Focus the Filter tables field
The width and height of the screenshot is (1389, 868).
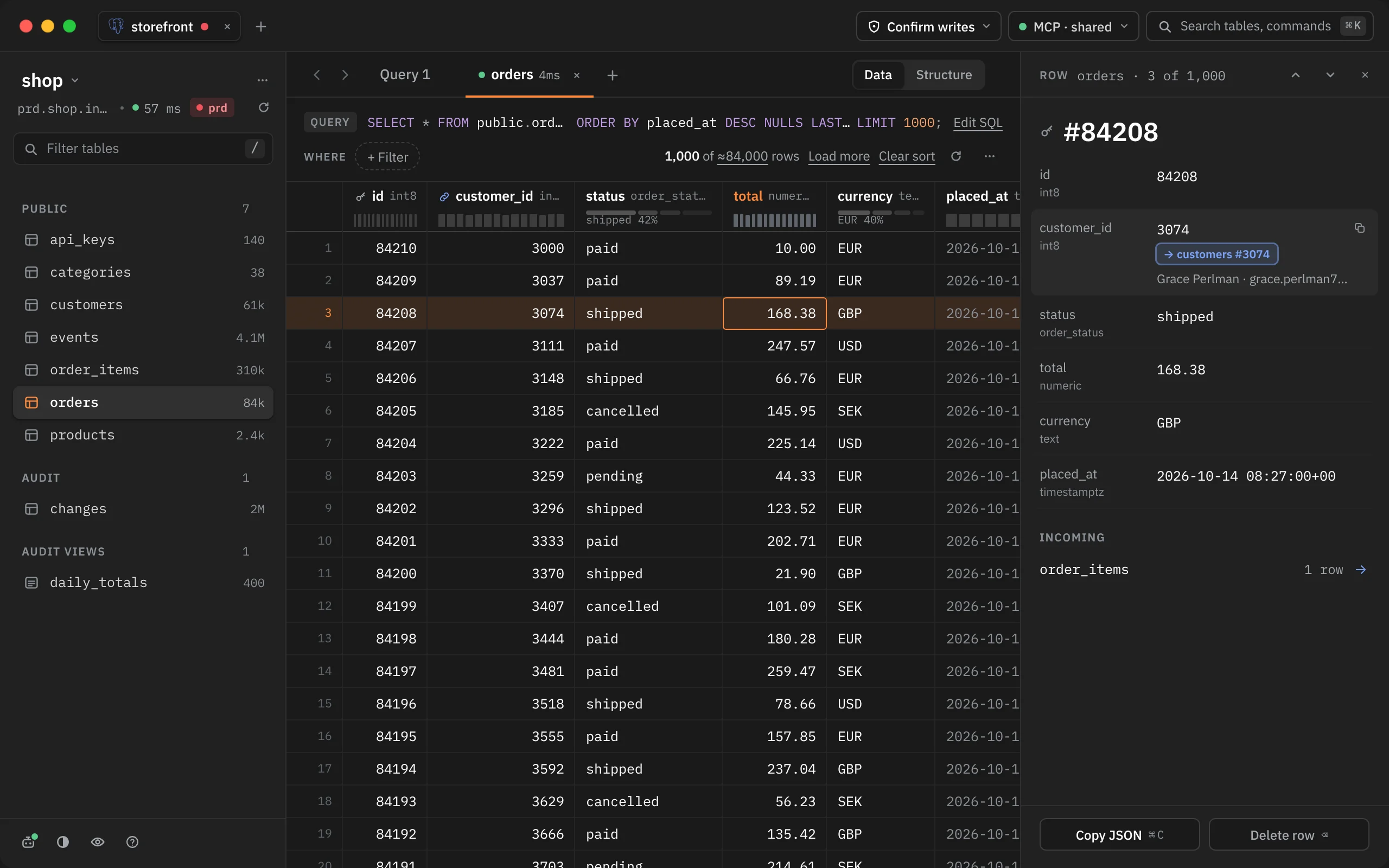tap(143, 149)
